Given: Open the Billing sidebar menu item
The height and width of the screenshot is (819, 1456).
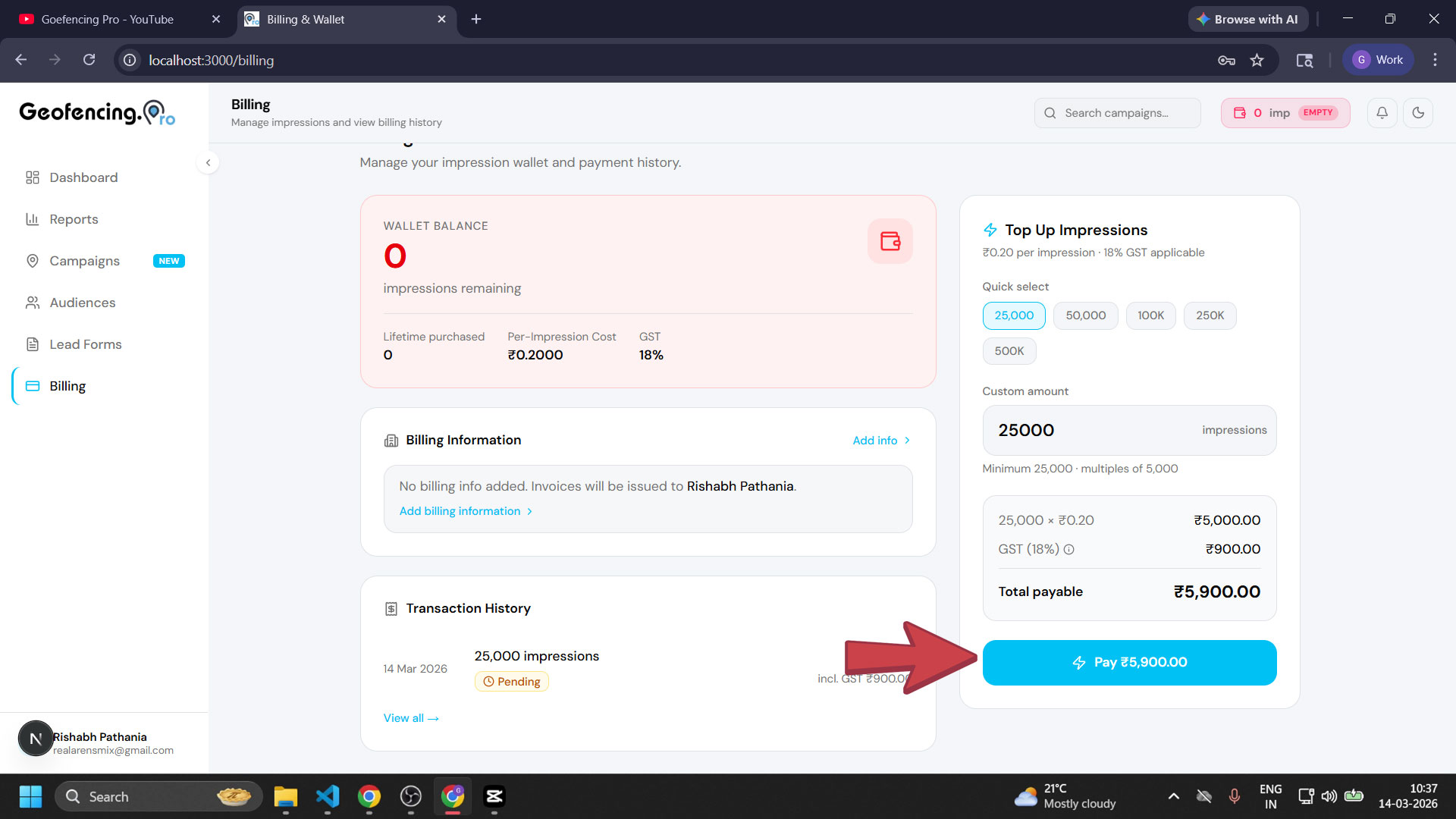Looking at the screenshot, I should [67, 386].
